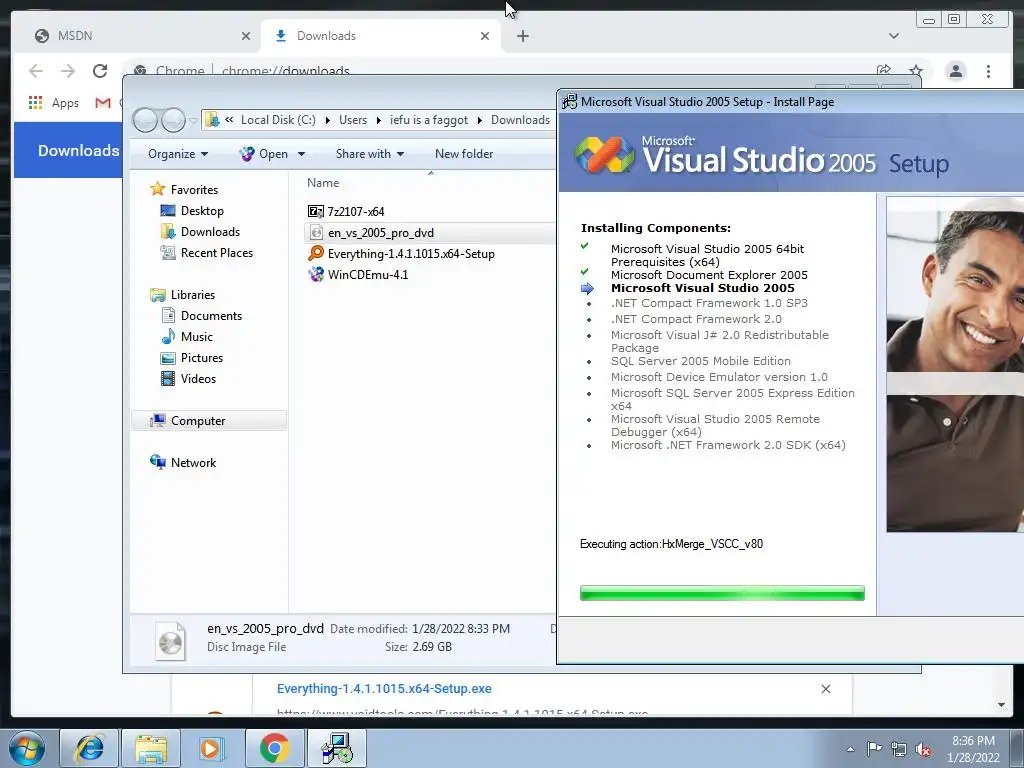Switch to the MSDN browser tab
1024x768 pixels.
click(x=141, y=36)
